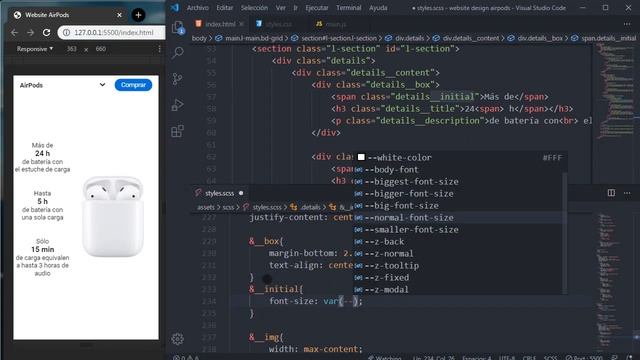Choose --smaller-font-size suggestion
Image resolution: width=640 pixels, height=360 pixels.
tap(460, 229)
